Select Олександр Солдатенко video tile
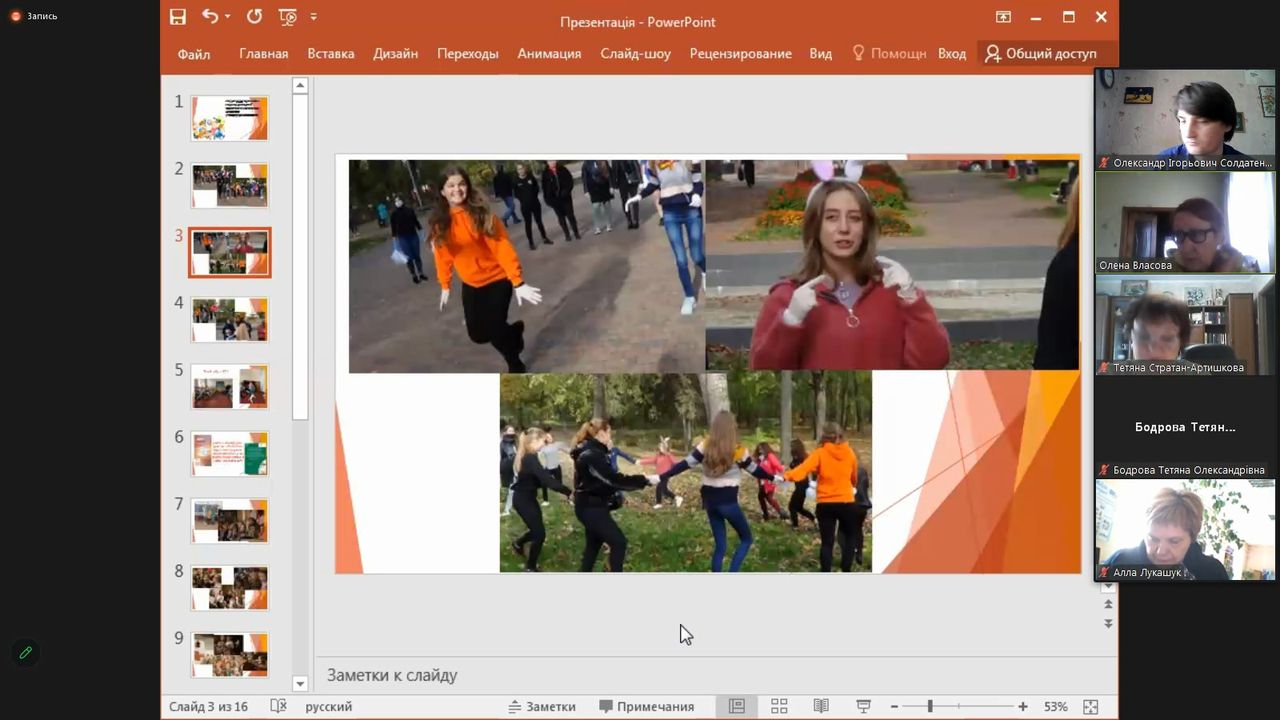Image resolution: width=1280 pixels, height=720 pixels. (x=1185, y=119)
